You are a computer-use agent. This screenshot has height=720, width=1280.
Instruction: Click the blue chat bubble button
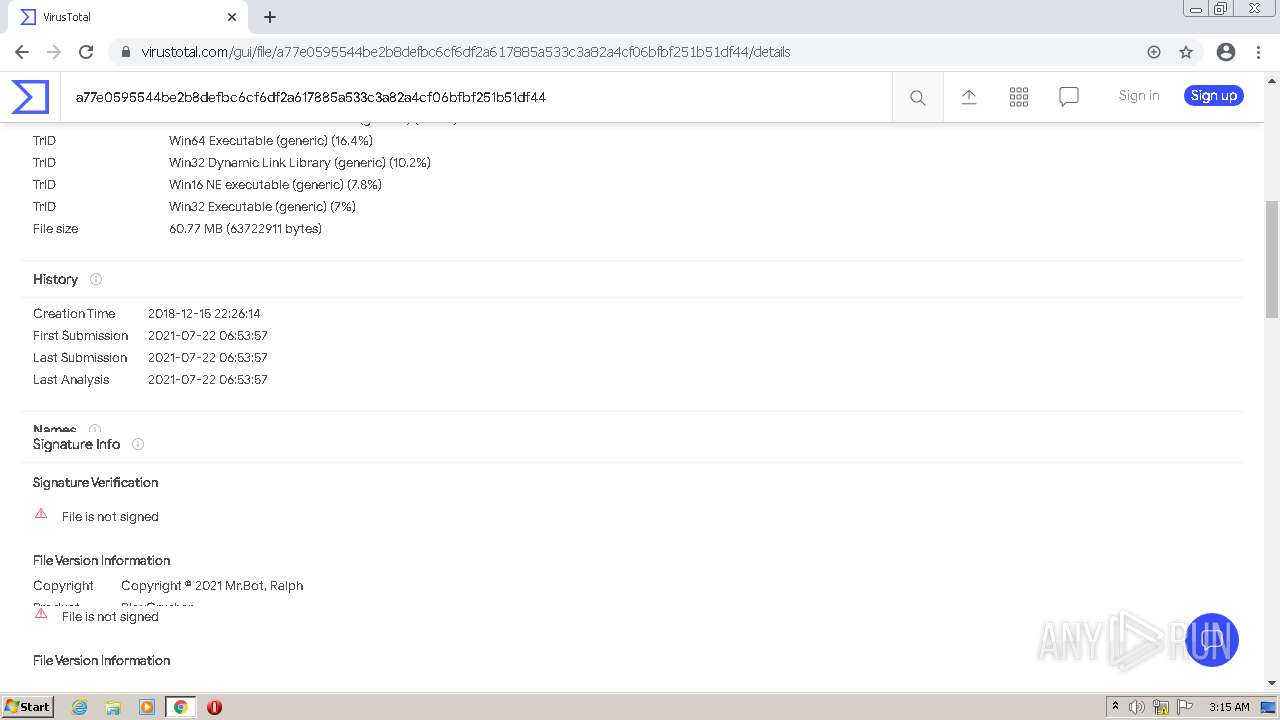(x=1212, y=640)
